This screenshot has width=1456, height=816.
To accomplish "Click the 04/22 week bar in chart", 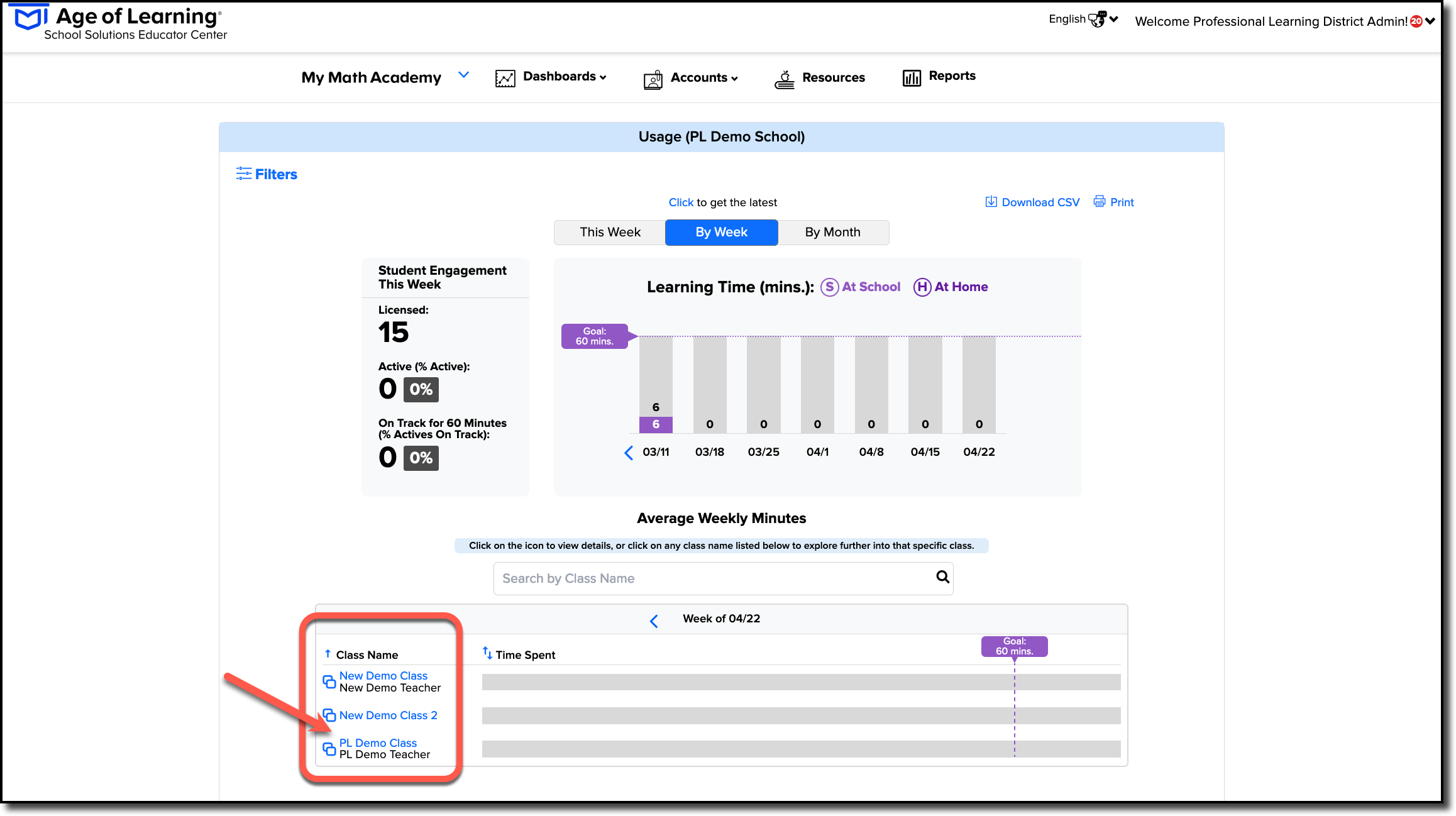I will pyautogui.click(x=979, y=385).
